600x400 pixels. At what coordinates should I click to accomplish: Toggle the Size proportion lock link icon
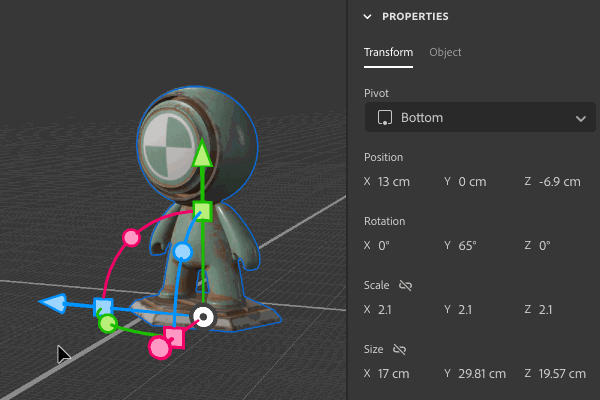[399, 349]
